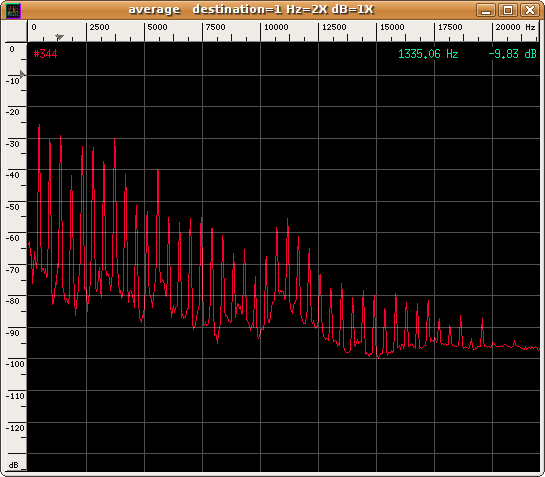Click the window title bar text
The height and width of the screenshot is (477, 545).
251,9
